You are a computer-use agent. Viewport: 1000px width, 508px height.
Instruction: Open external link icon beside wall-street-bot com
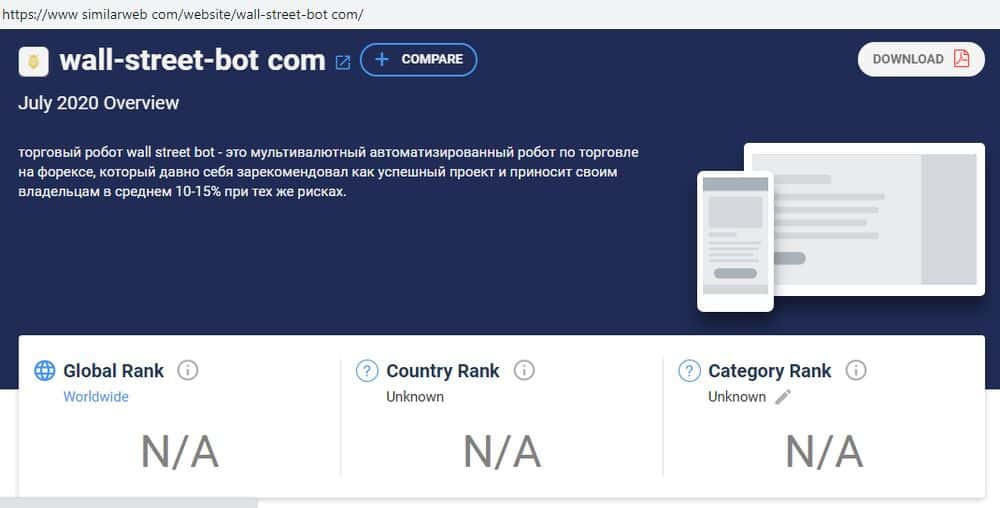343,62
